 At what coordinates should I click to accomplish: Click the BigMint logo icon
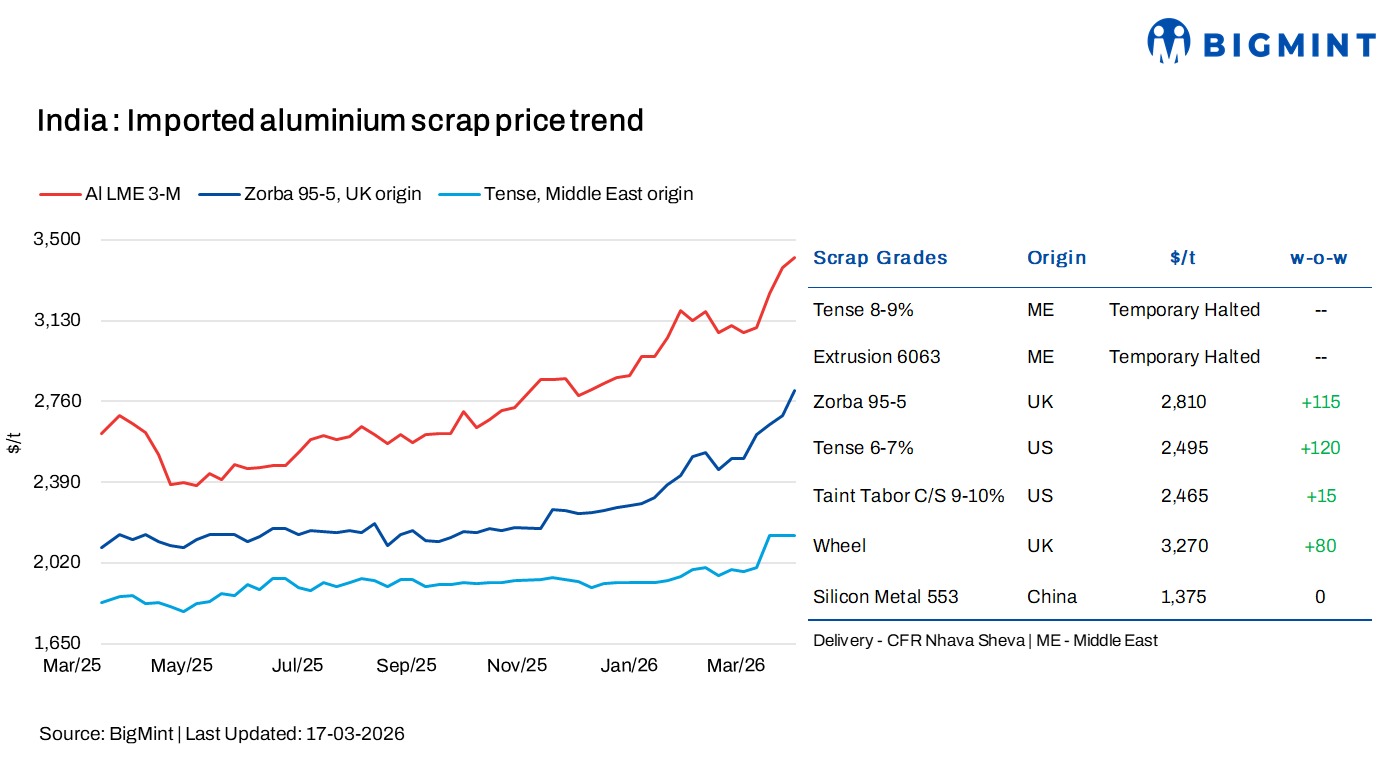pos(1168,42)
